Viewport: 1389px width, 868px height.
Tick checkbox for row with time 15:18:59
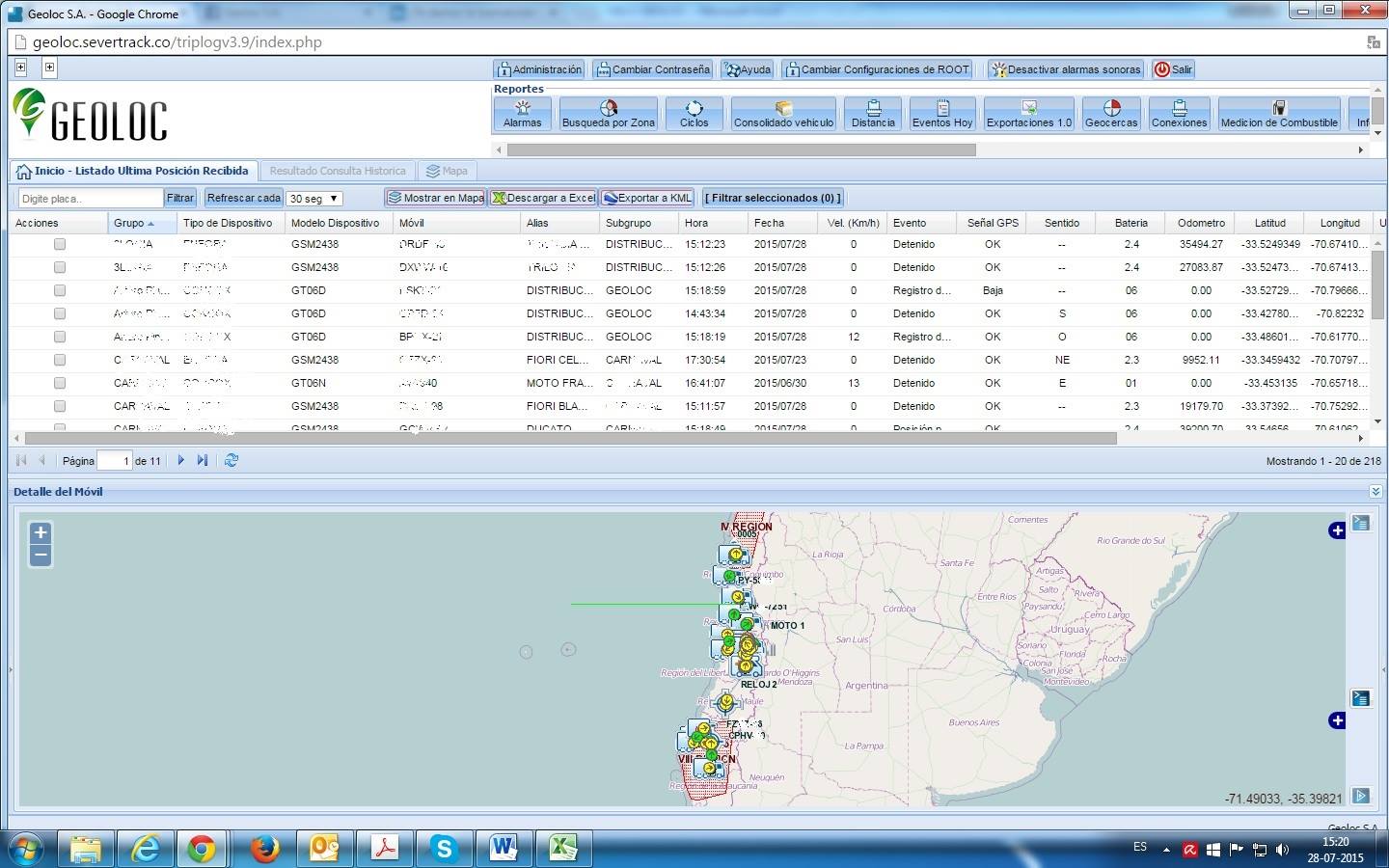pos(60,290)
